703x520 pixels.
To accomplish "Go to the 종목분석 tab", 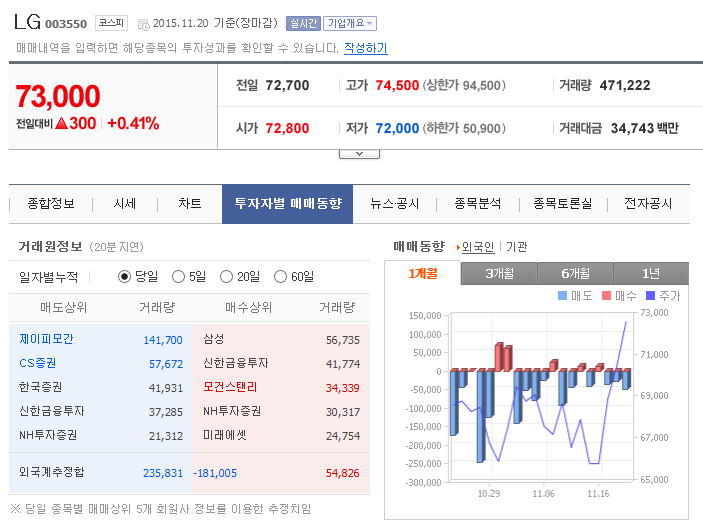I will coord(477,204).
